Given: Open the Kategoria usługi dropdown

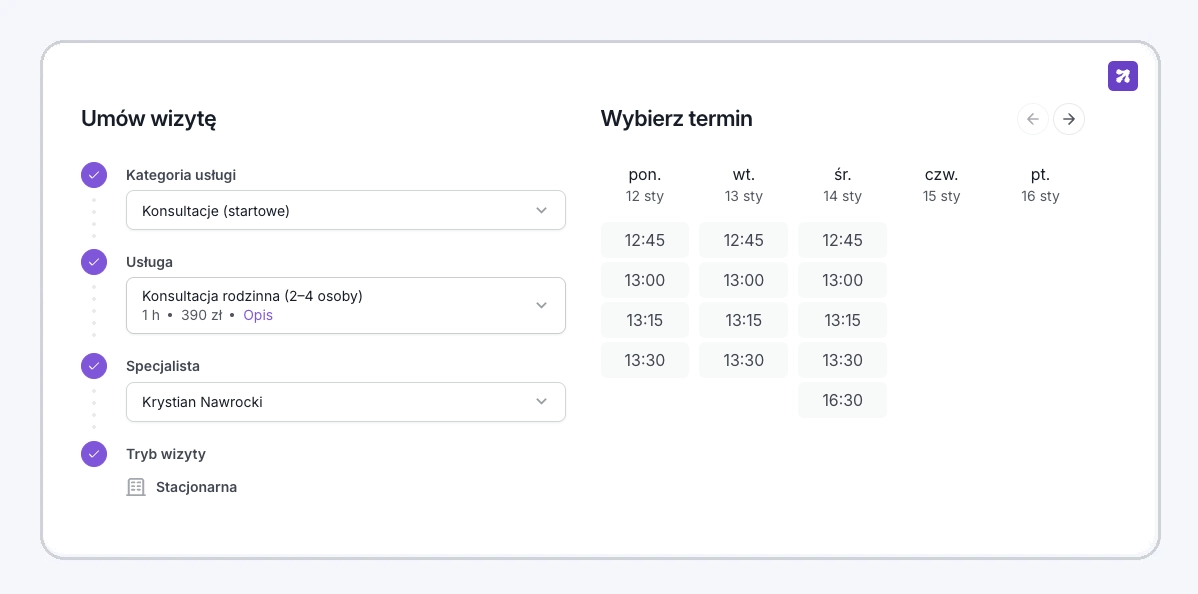Looking at the screenshot, I should tap(345, 211).
